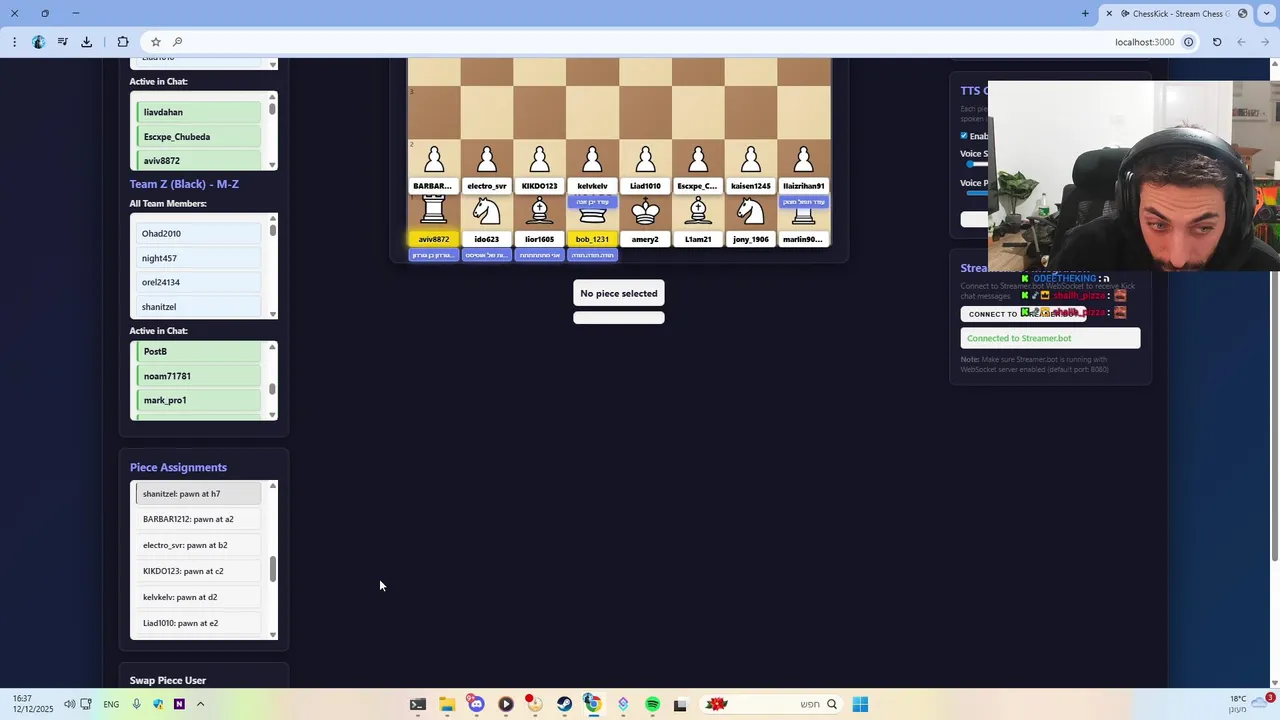
Task: Click the marlin90 name label on board
Action: [803, 239]
